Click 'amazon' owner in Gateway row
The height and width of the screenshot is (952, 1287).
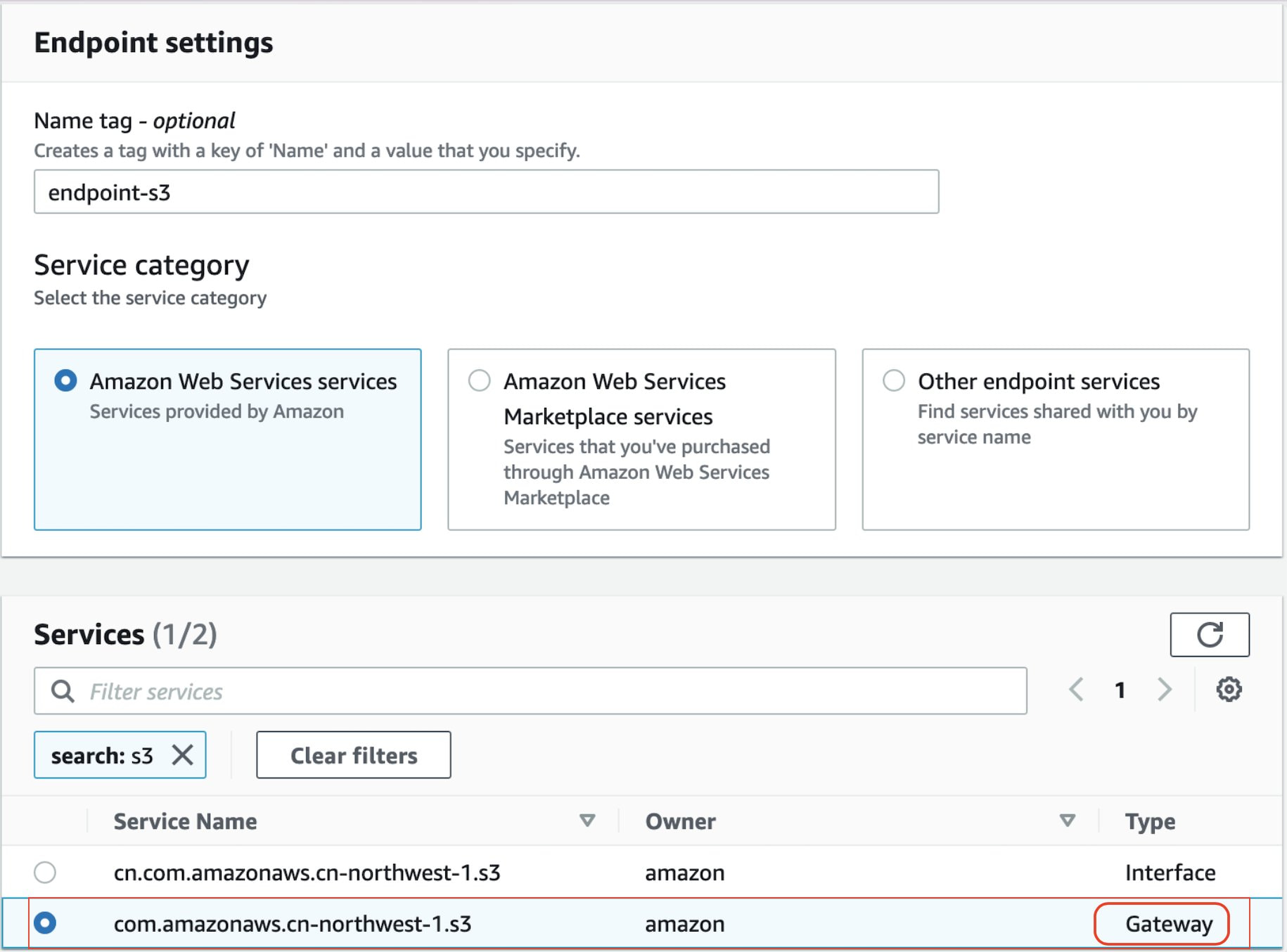[x=684, y=925]
